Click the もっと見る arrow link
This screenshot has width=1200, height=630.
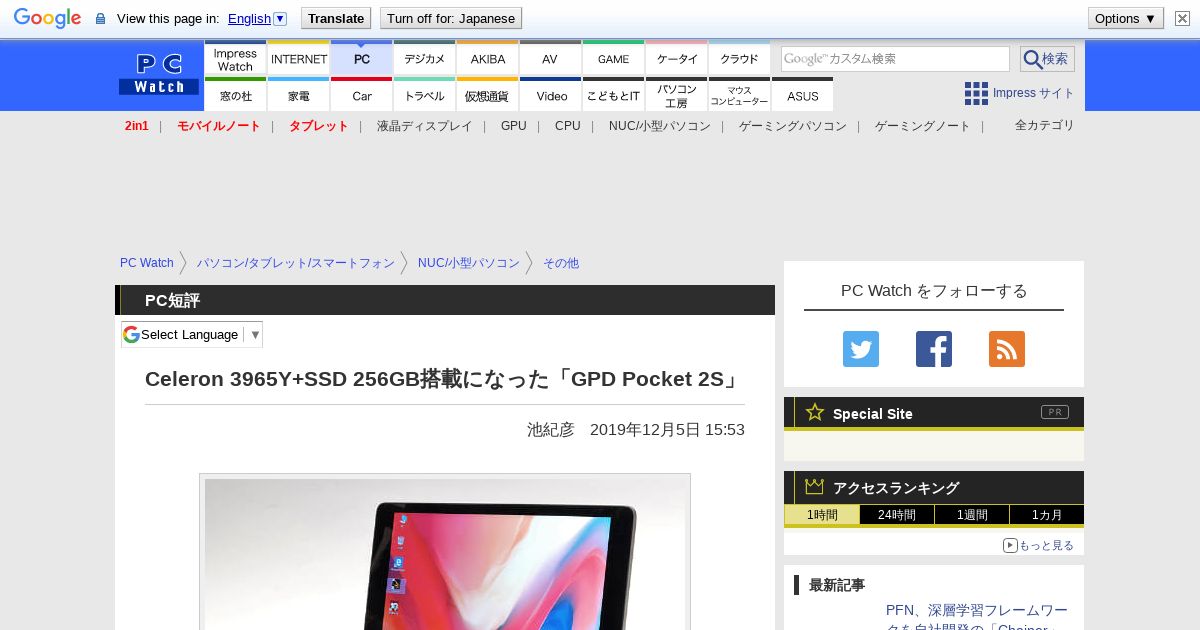click(1038, 545)
